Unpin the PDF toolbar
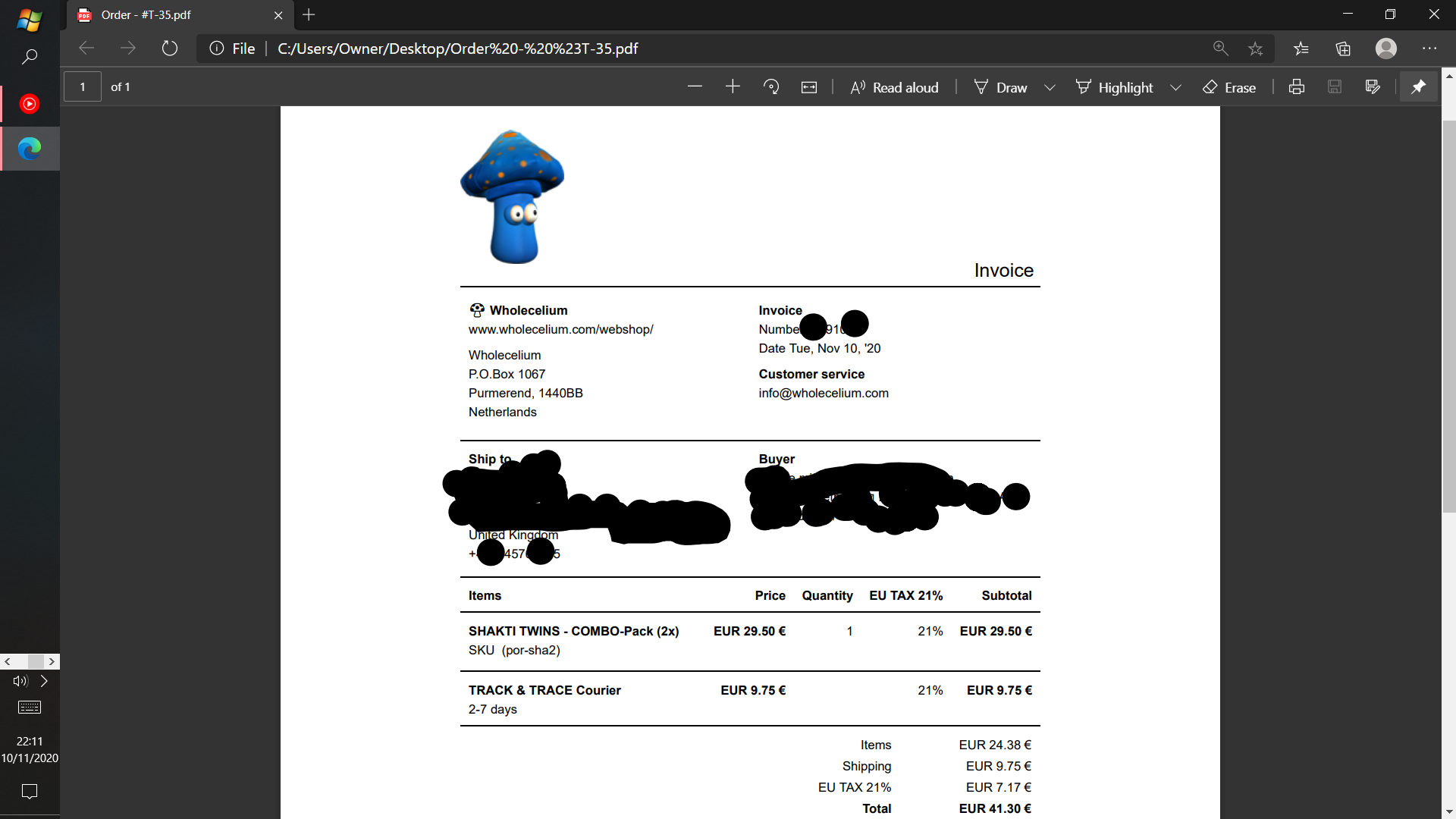 coord(1418,87)
